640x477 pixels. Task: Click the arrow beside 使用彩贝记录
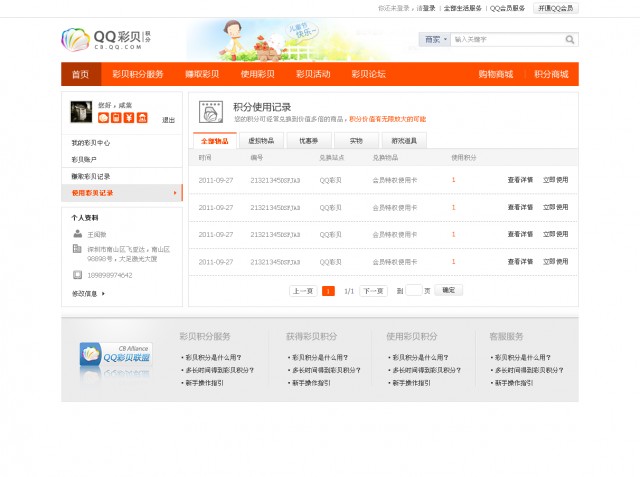[175, 193]
